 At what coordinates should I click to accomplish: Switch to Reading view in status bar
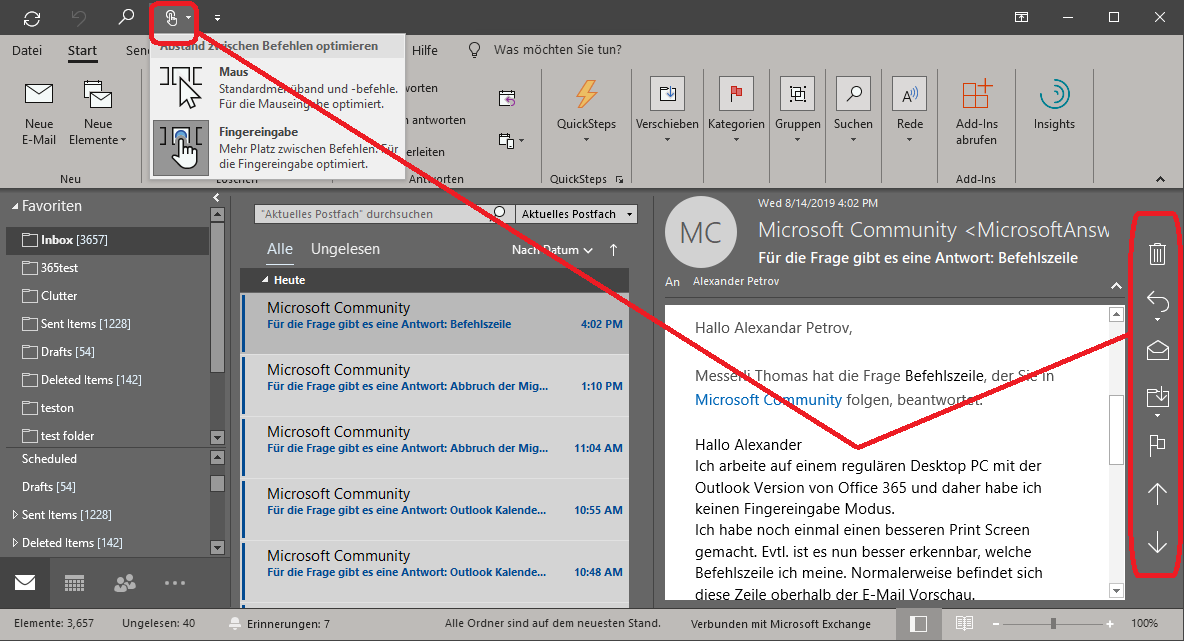click(x=963, y=624)
